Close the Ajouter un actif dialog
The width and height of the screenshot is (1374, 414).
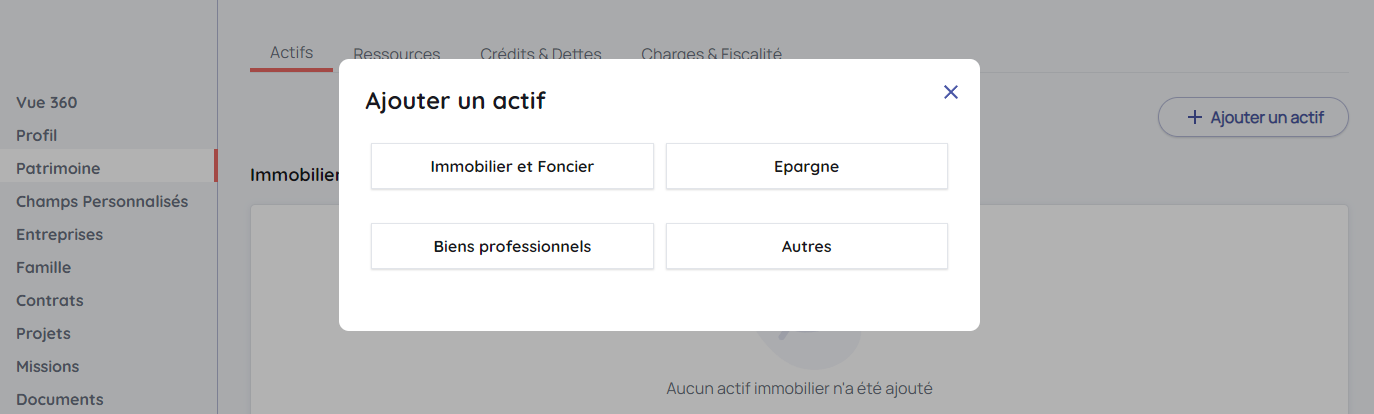tap(951, 92)
